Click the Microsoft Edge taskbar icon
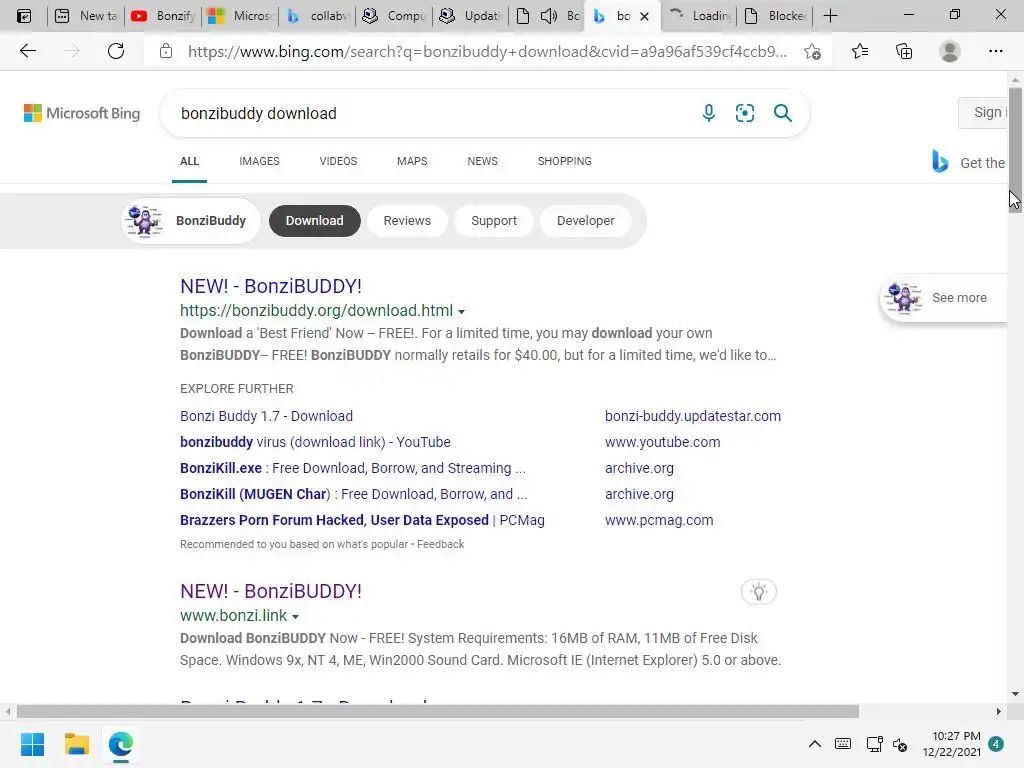 (x=121, y=744)
